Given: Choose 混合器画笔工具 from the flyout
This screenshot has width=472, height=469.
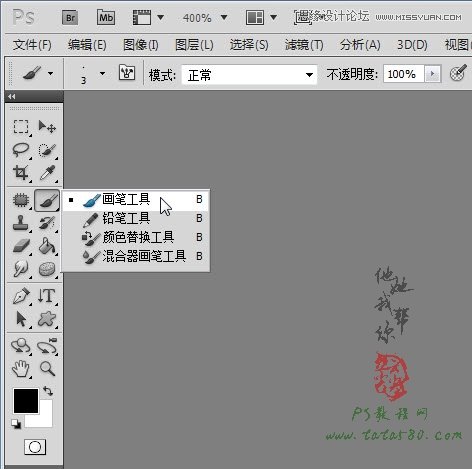Looking at the screenshot, I should (x=136, y=256).
